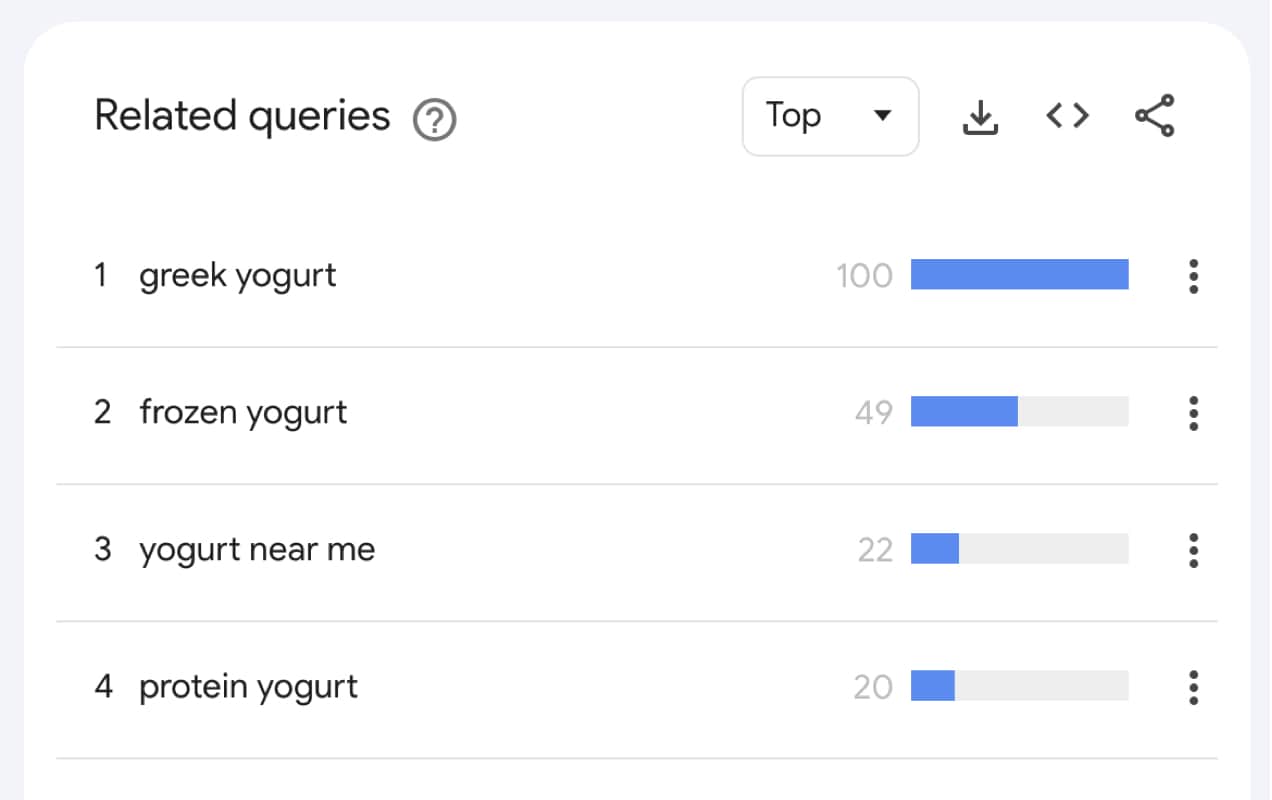
Task: Open the three-dot menu for greek yogurt
Action: (x=1193, y=277)
